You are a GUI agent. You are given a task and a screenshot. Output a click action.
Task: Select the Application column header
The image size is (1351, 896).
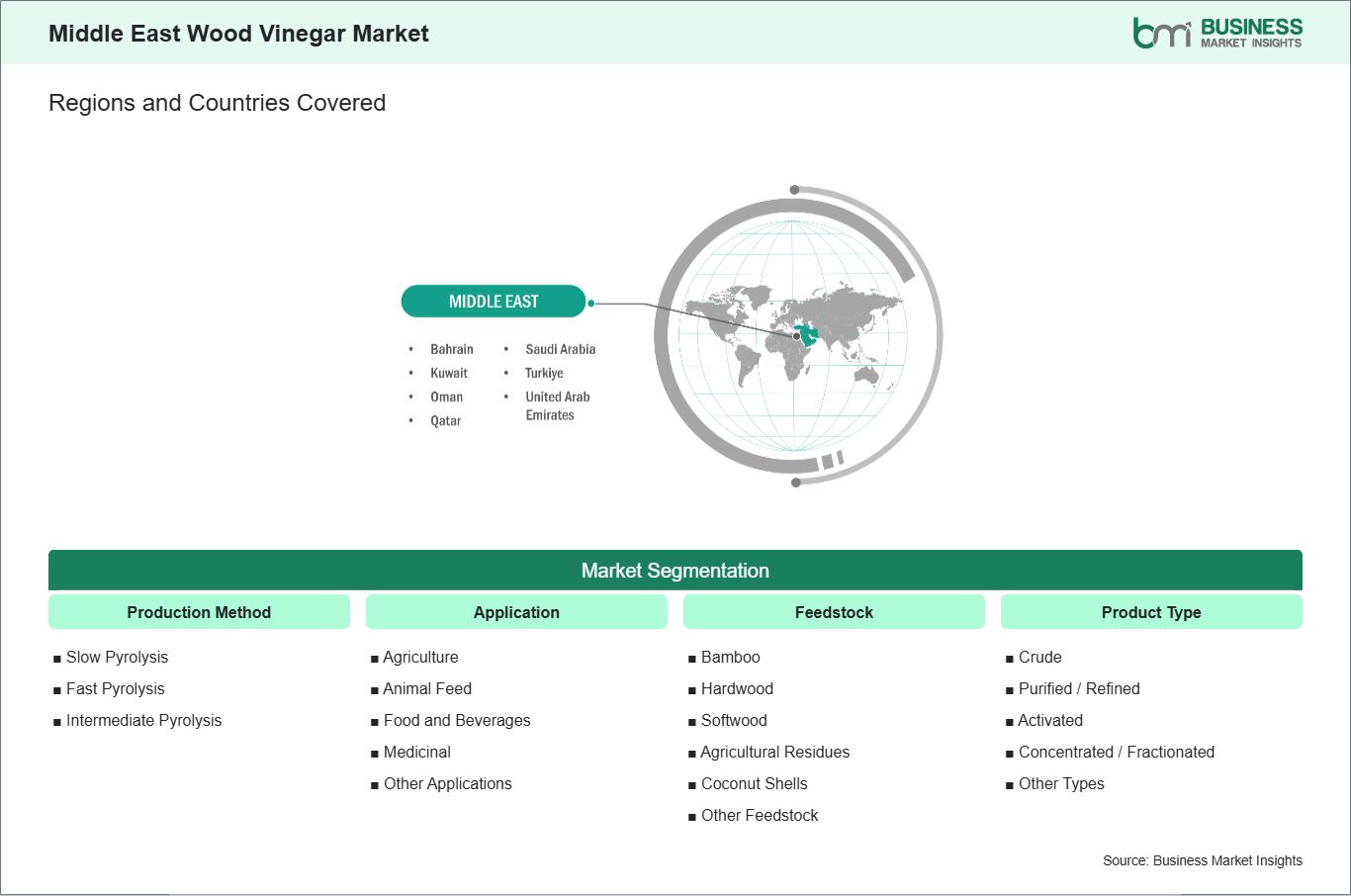[516, 612]
